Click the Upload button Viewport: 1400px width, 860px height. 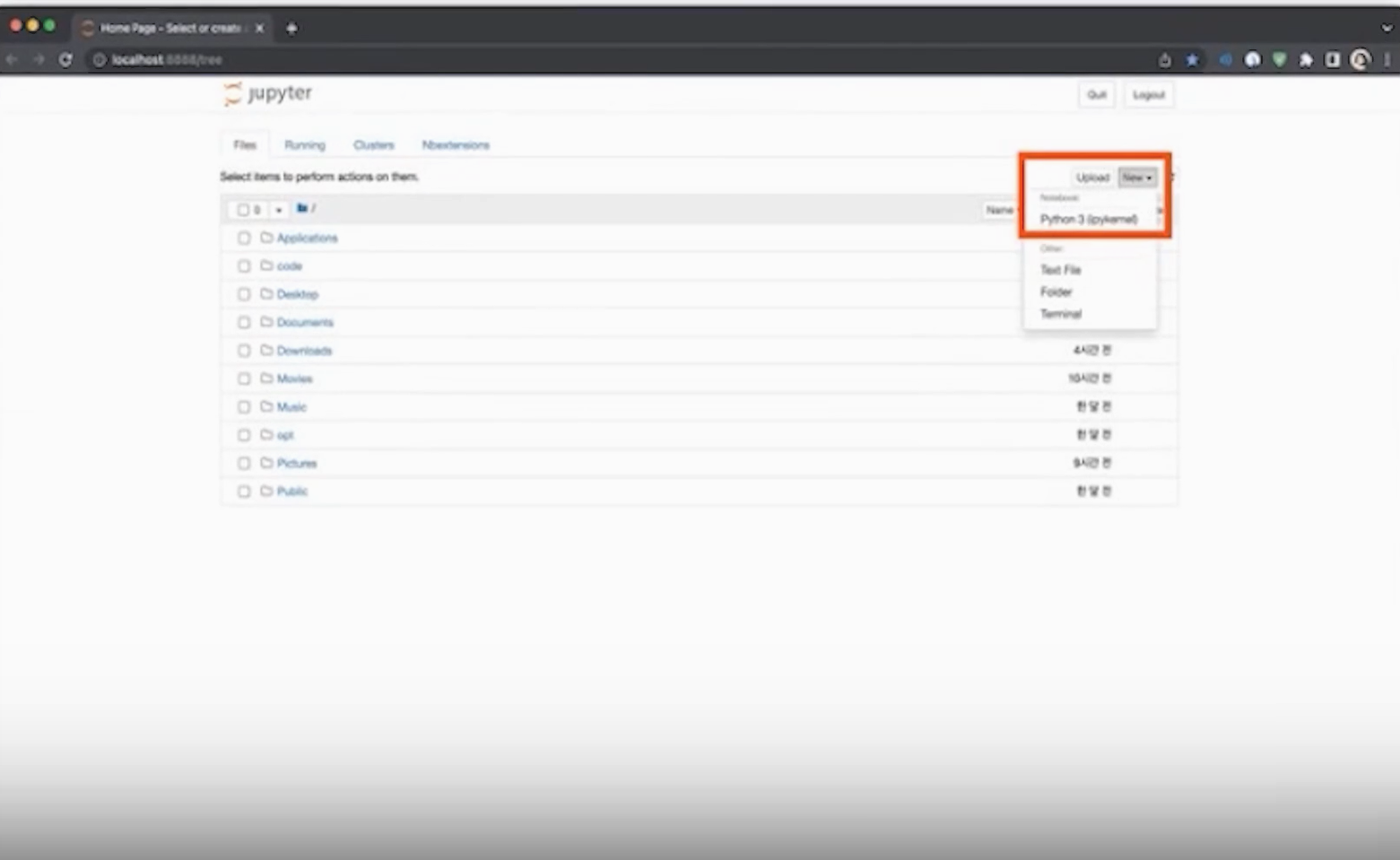[x=1092, y=178]
